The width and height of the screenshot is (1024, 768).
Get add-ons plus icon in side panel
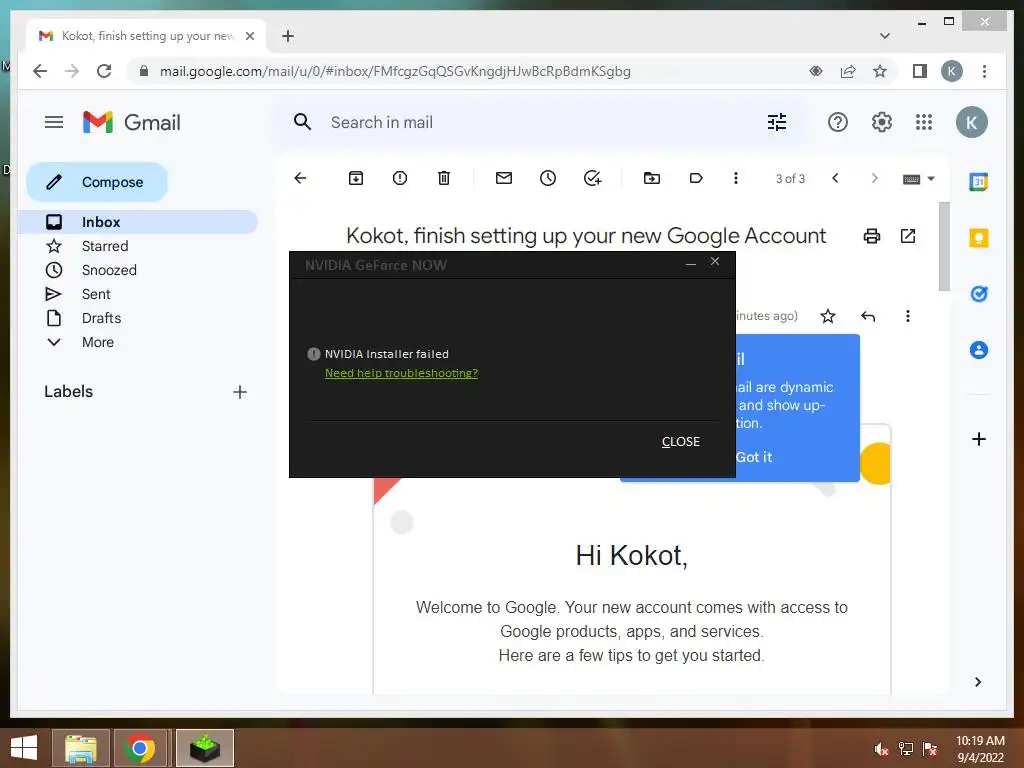pos(978,439)
